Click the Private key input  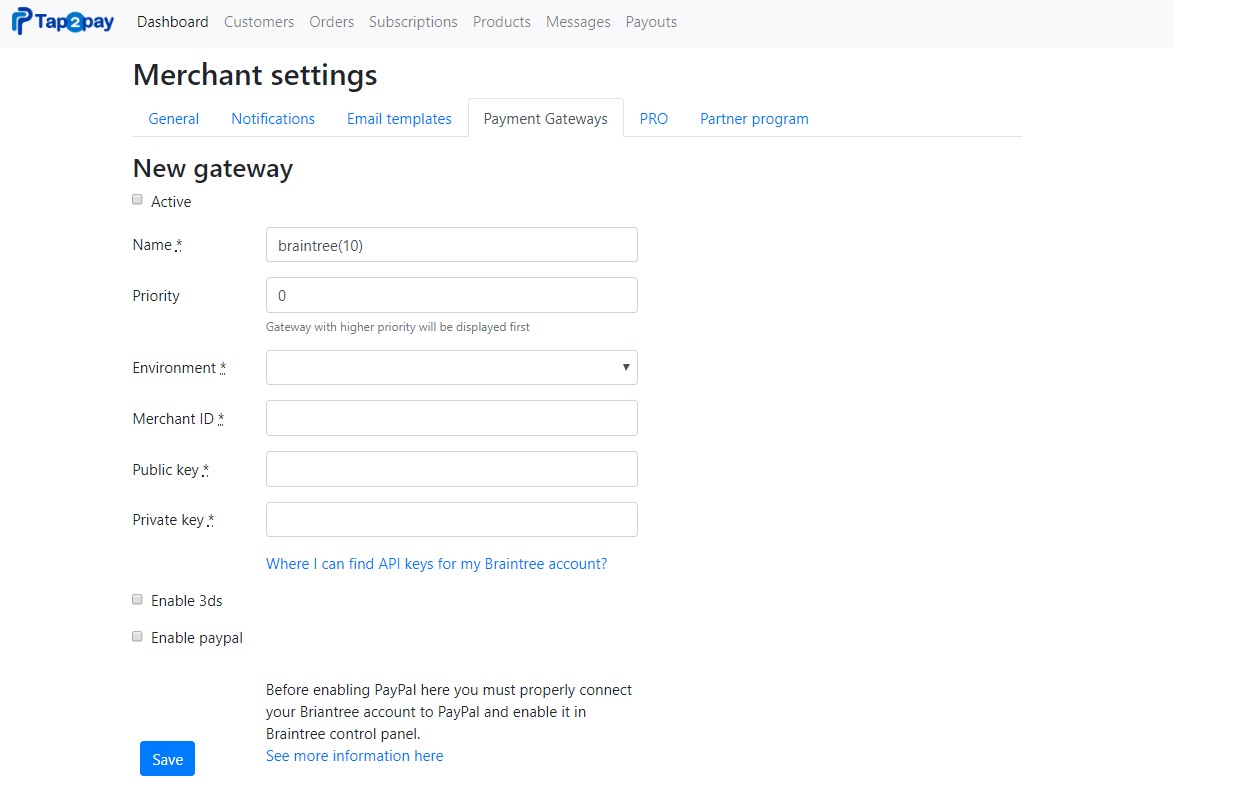[x=452, y=520]
